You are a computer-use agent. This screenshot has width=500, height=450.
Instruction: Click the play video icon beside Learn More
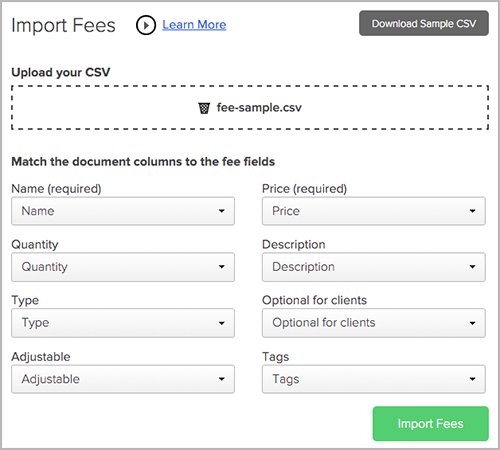click(x=146, y=25)
